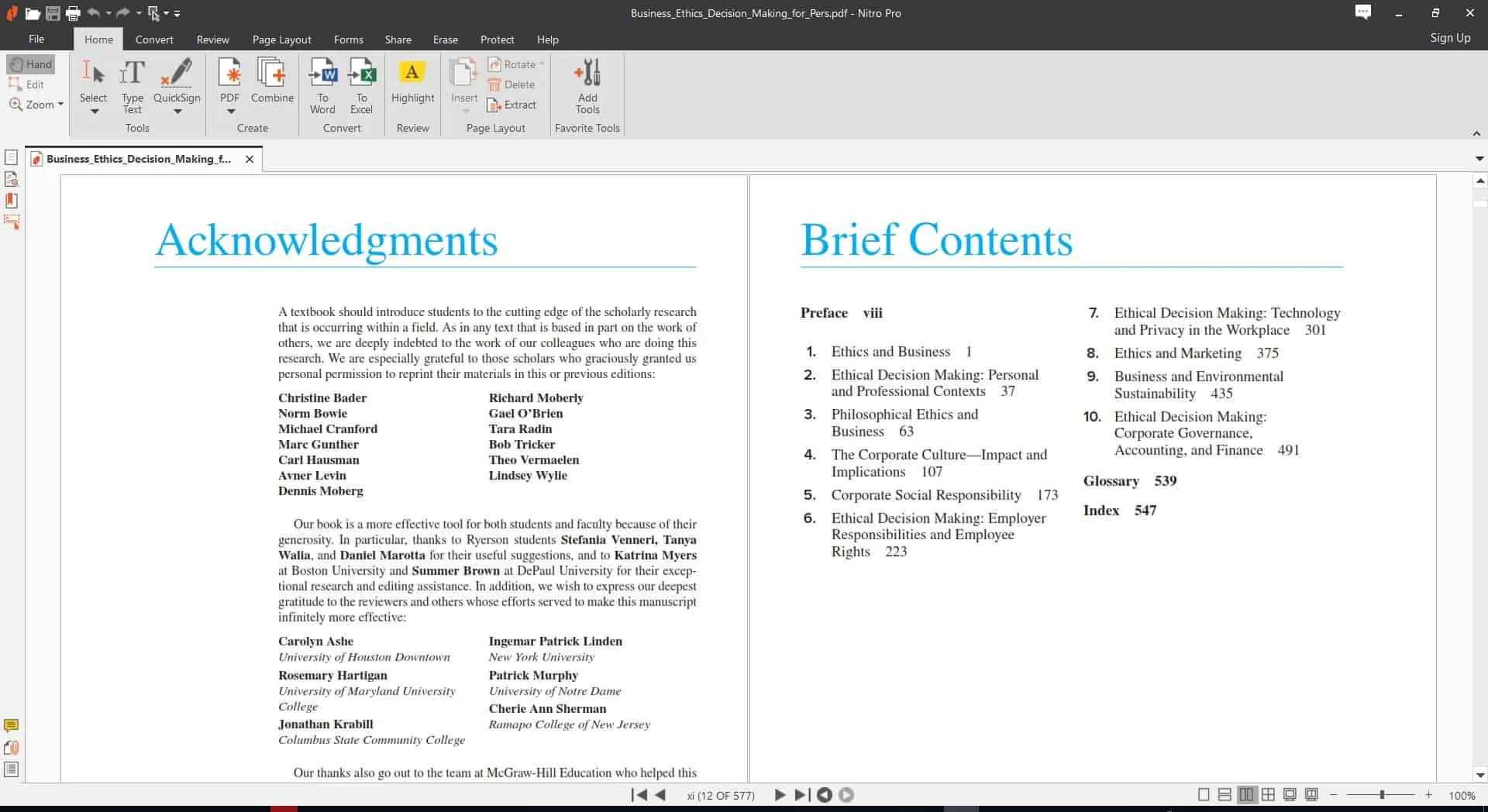This screenshot has height=812, width=1488.
Task: Go to the next page arrow
Action: (x=780, y=795)
